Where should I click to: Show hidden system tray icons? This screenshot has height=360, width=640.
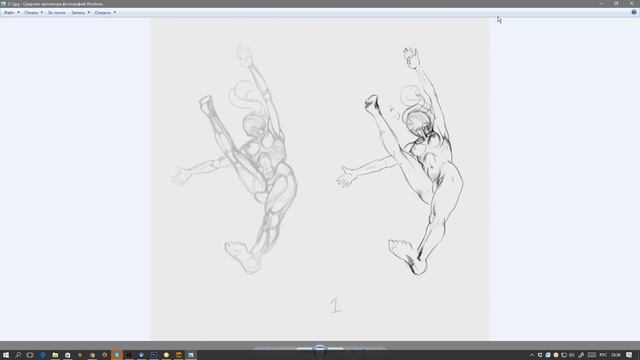tap(531, 355)
